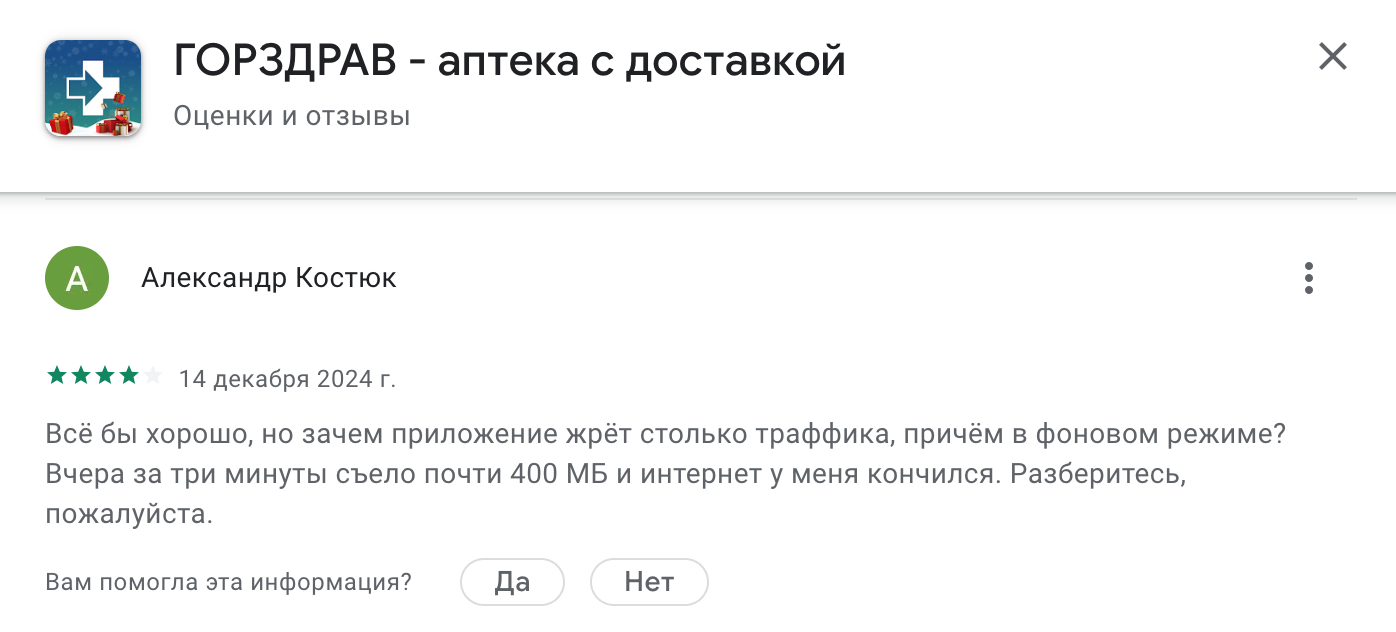
Task: Click the empty fifth rating star
Action: [x=152, y=376]
